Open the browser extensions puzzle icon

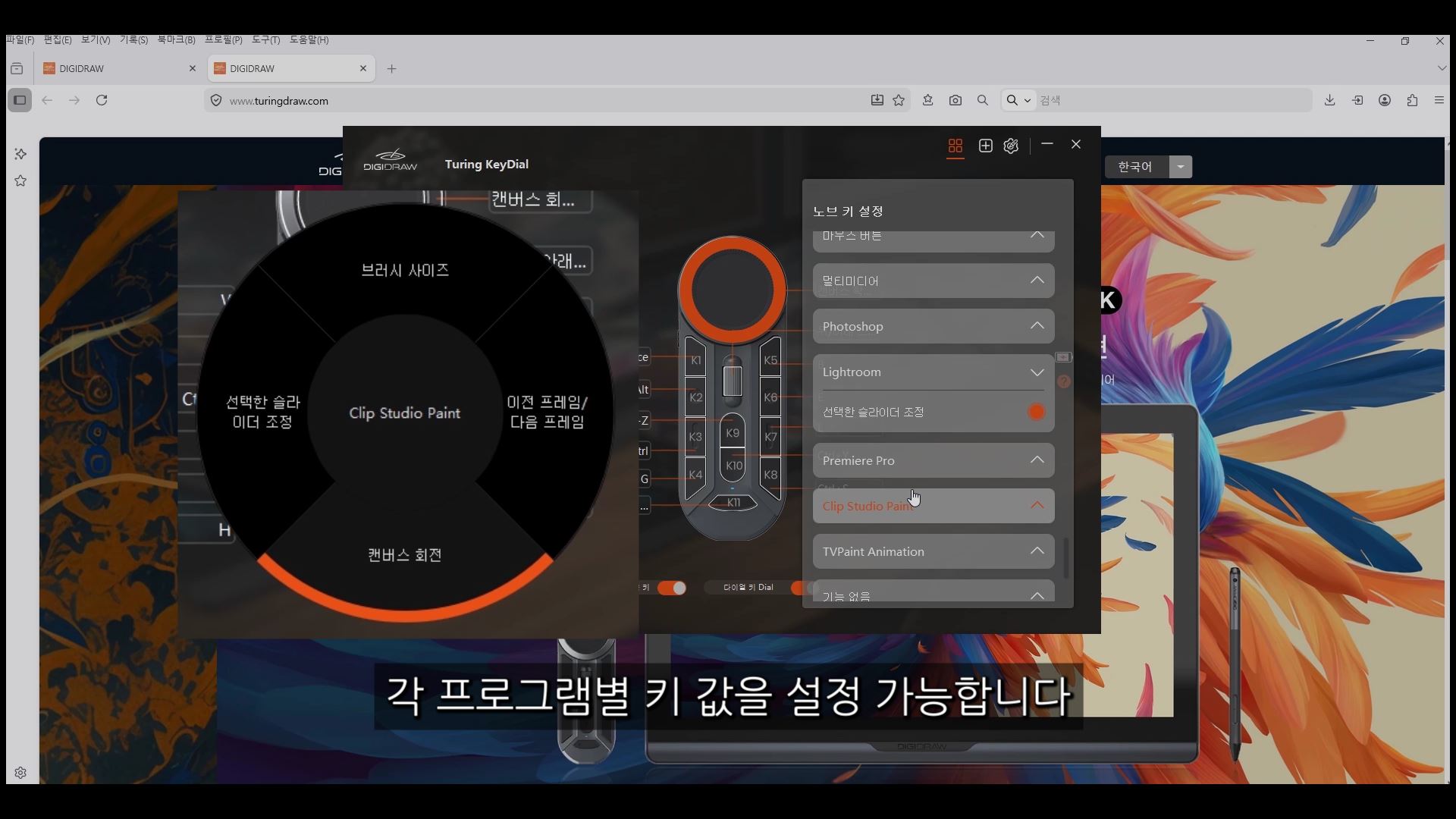pyautogui.click(x=1412, y=100)
